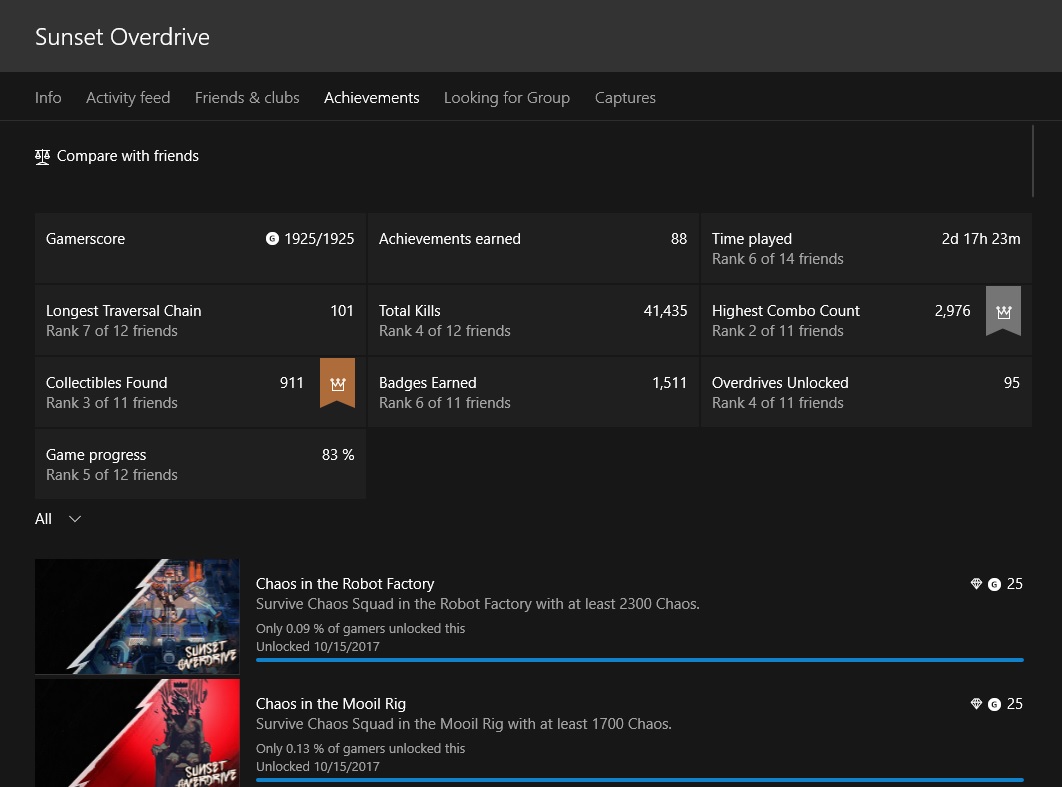Go to the Friends & clubs tab
The image size is (1062, 787).
coord(247,98)
